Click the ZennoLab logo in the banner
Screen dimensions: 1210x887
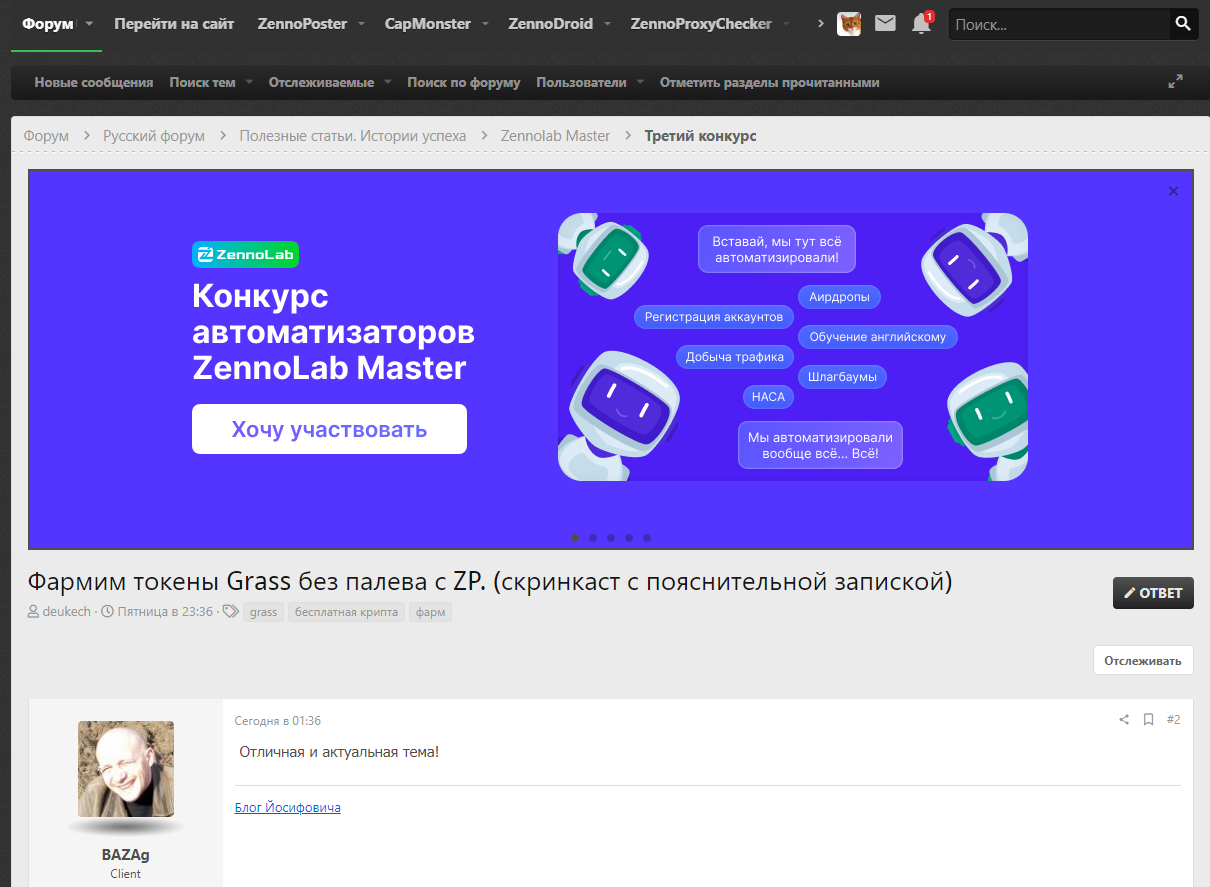click(x=245, y=255)
